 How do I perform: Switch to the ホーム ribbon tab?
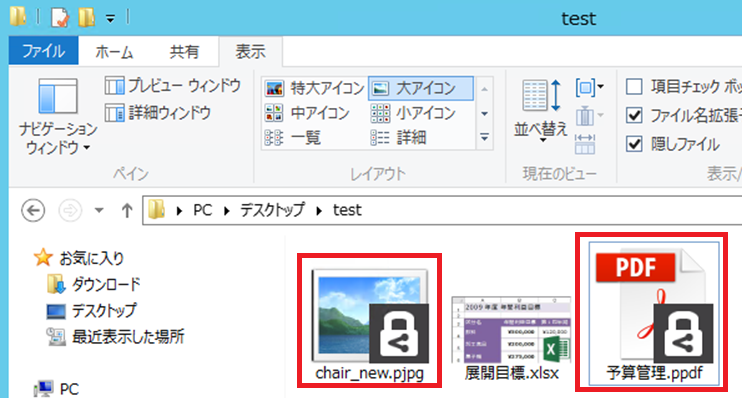click(x=114, y=52)
